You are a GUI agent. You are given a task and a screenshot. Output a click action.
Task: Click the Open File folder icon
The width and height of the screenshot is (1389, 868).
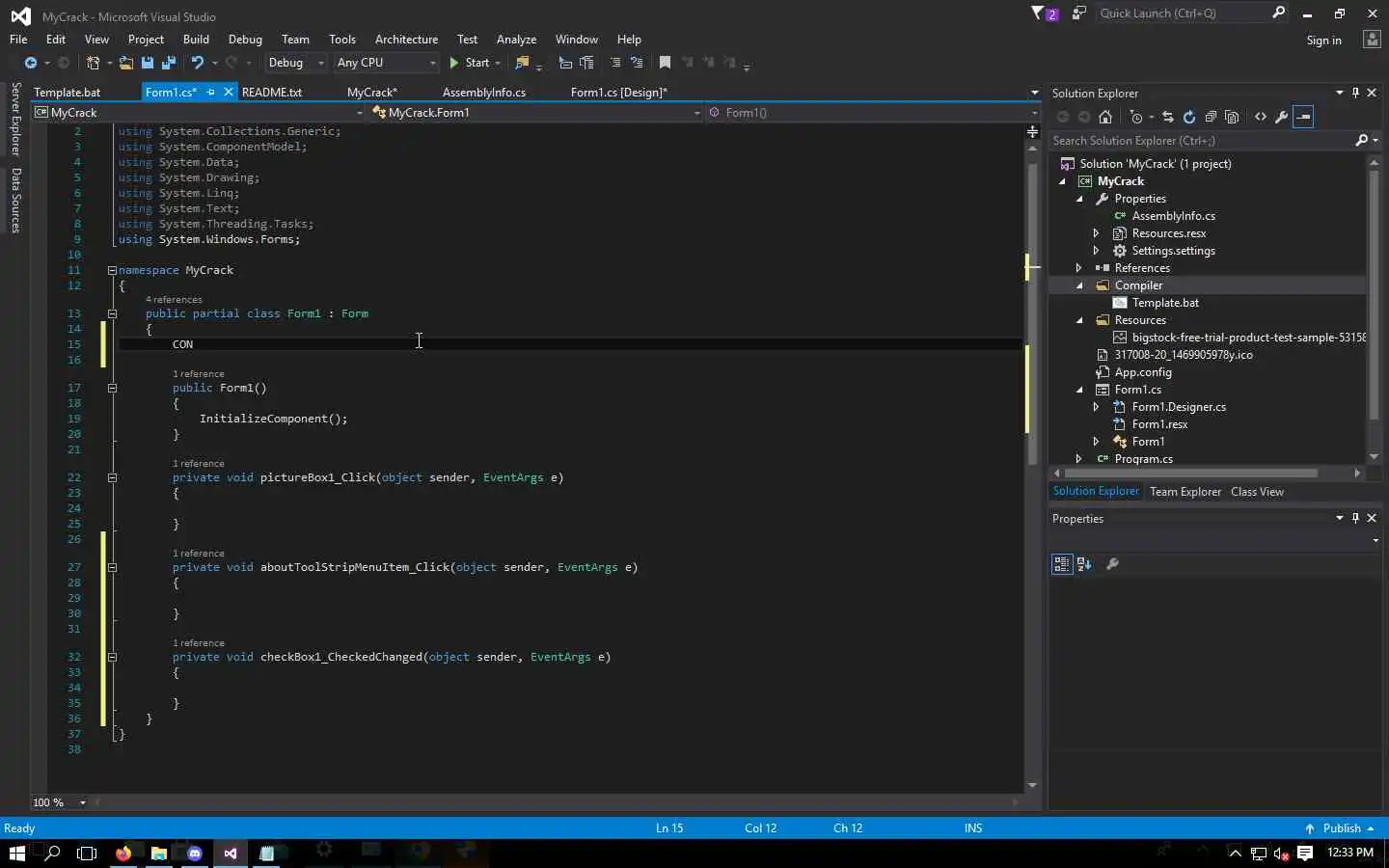(126, 63)
